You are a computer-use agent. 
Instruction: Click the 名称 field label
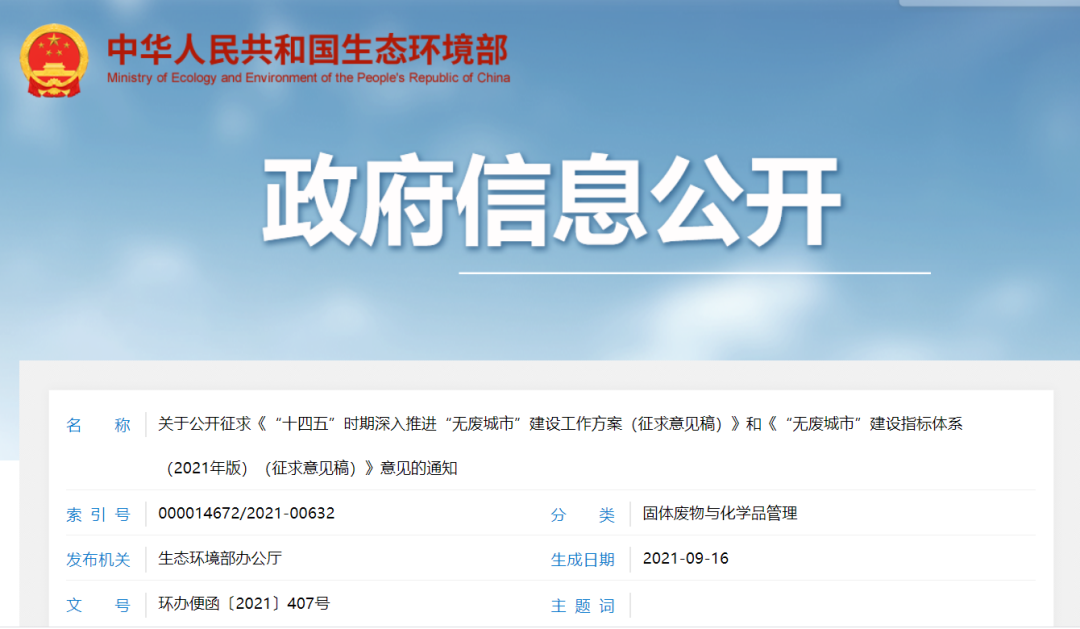(98, 424)
